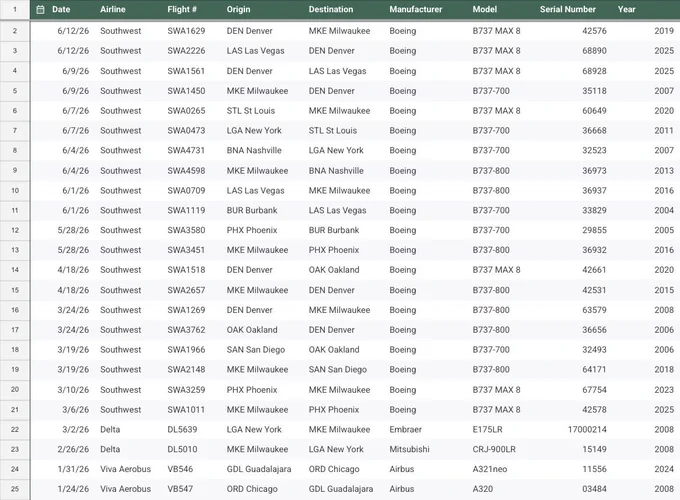Click flight number SWA3580 cell
This screenshot has height=500, width=680.
point(186,230)
